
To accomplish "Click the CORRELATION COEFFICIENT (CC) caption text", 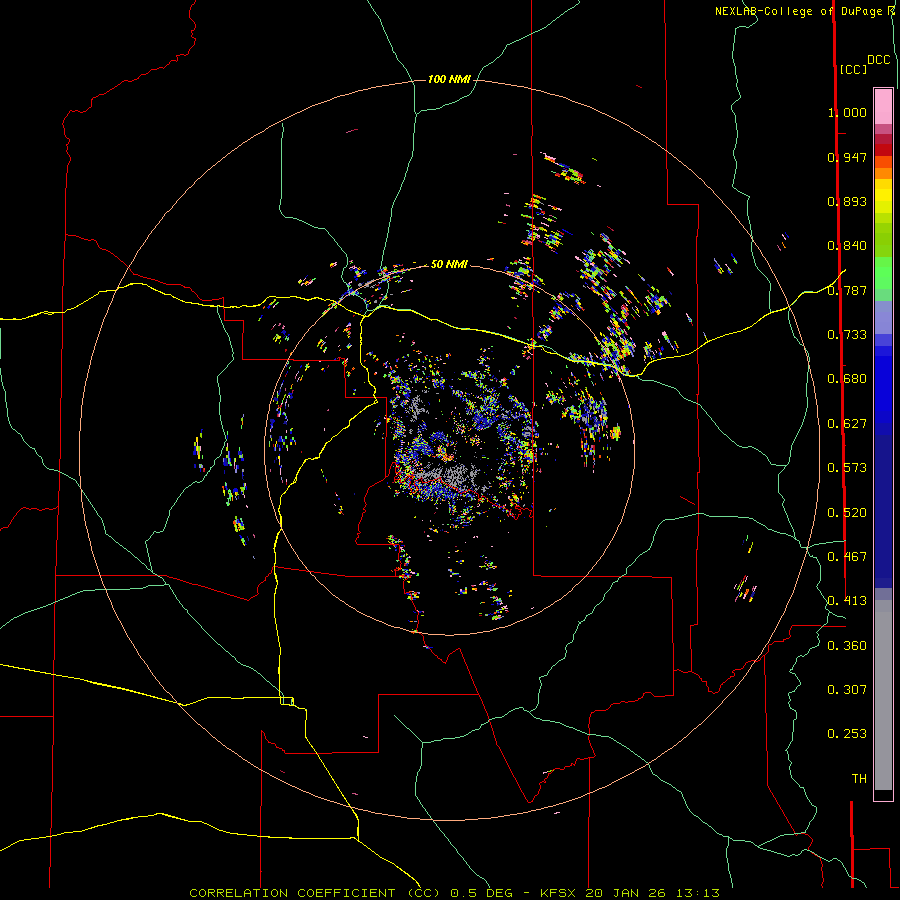I will point(315,893).
